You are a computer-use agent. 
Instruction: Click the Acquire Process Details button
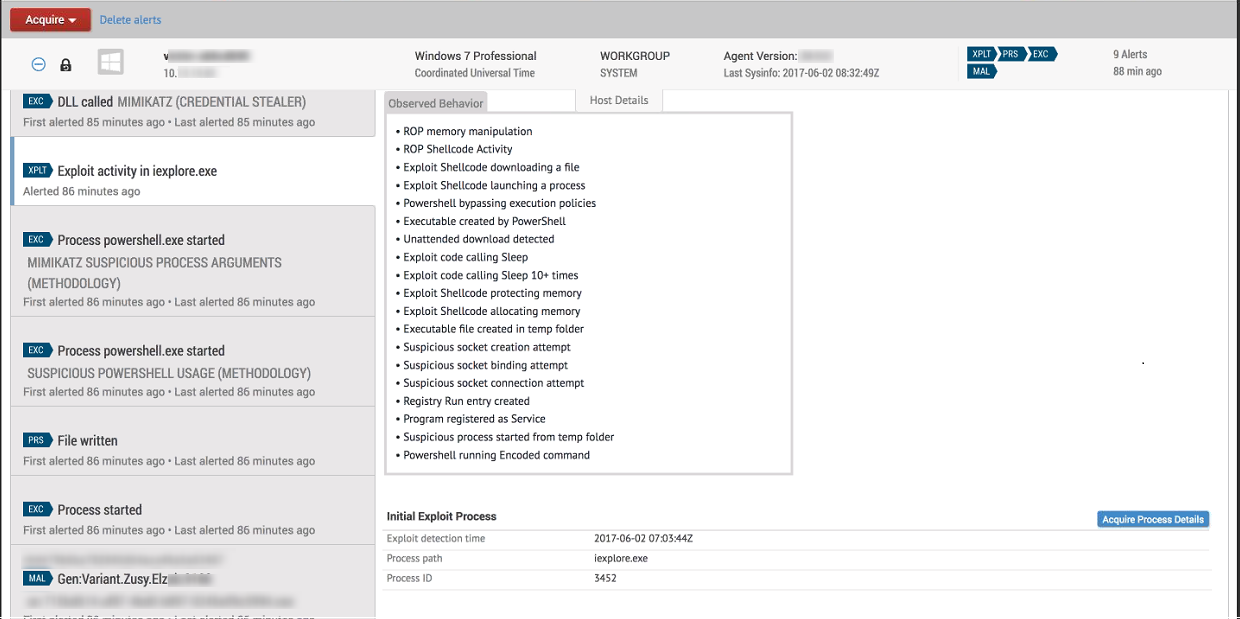coord(1153,519)
